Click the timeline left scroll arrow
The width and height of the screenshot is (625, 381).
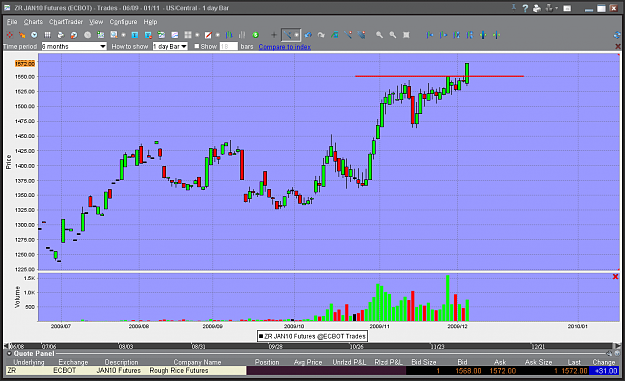[x=6, y=346]
